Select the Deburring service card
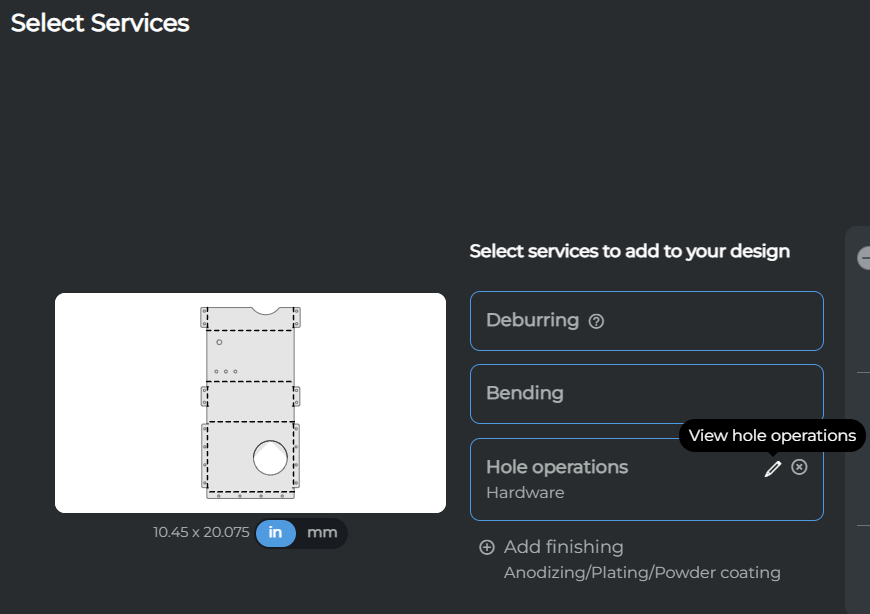The width and height of the screenshot is (870, 614). [646, 321]
